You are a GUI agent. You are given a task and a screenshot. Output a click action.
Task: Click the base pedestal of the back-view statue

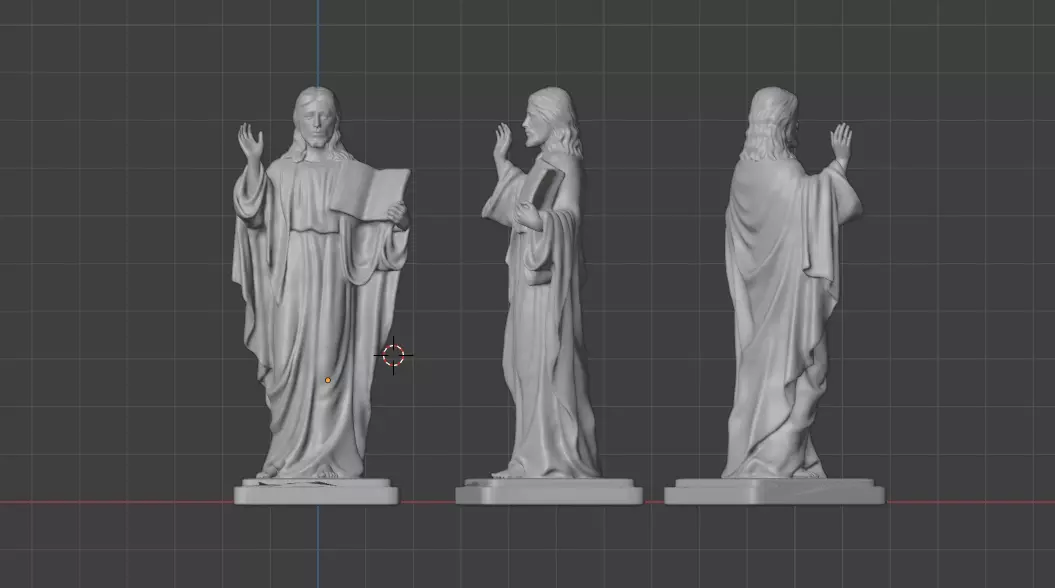click(774, 492)
